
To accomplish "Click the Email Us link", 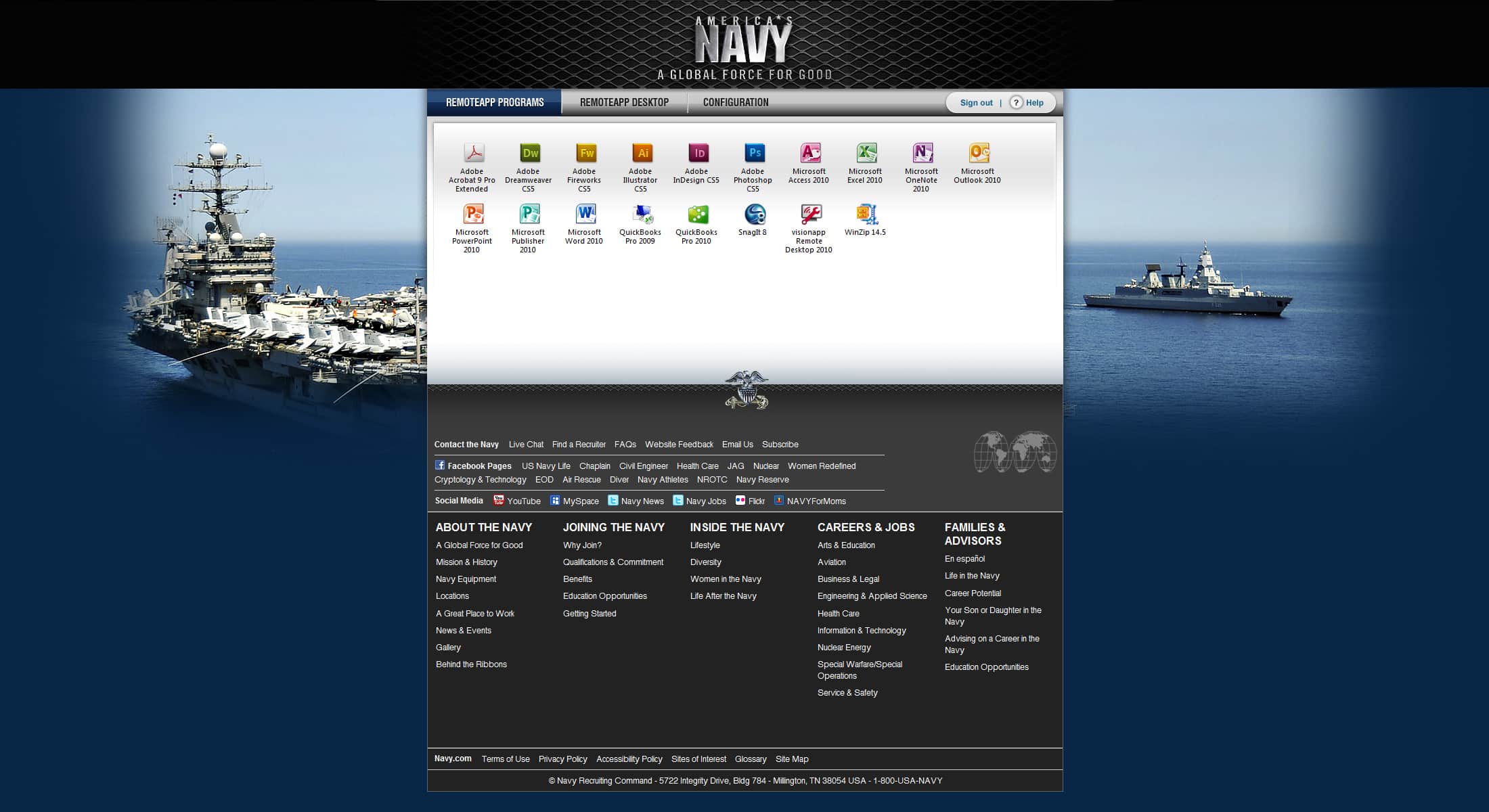I will pos(738,445).
